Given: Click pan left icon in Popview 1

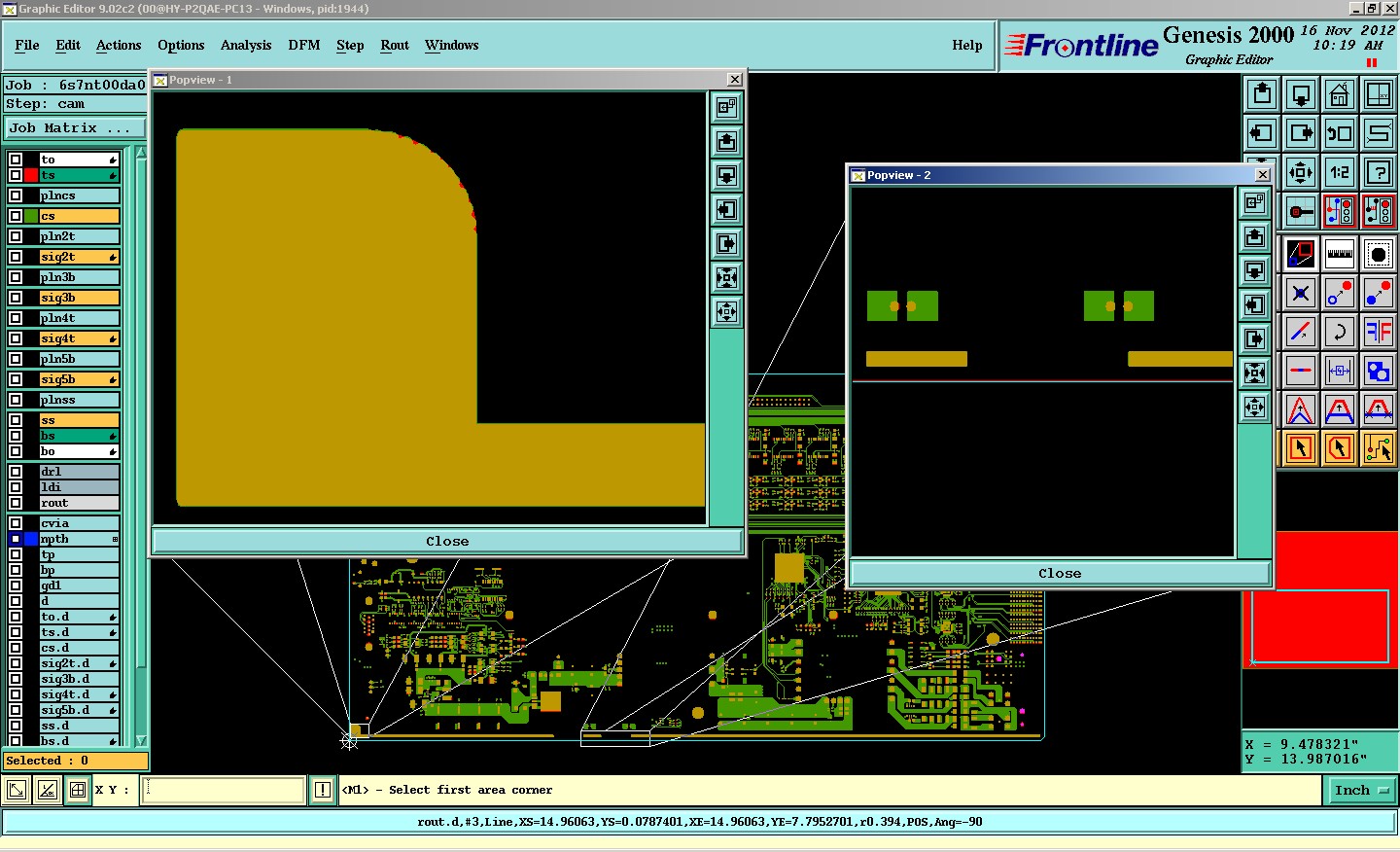Looking at the screenshot, I should 726,210.
